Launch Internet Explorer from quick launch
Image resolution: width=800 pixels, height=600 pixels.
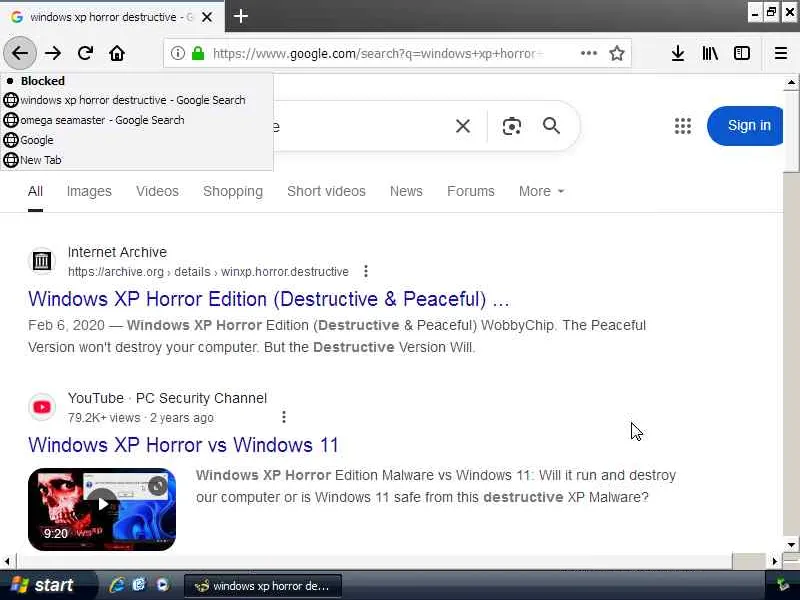(117, 585)
